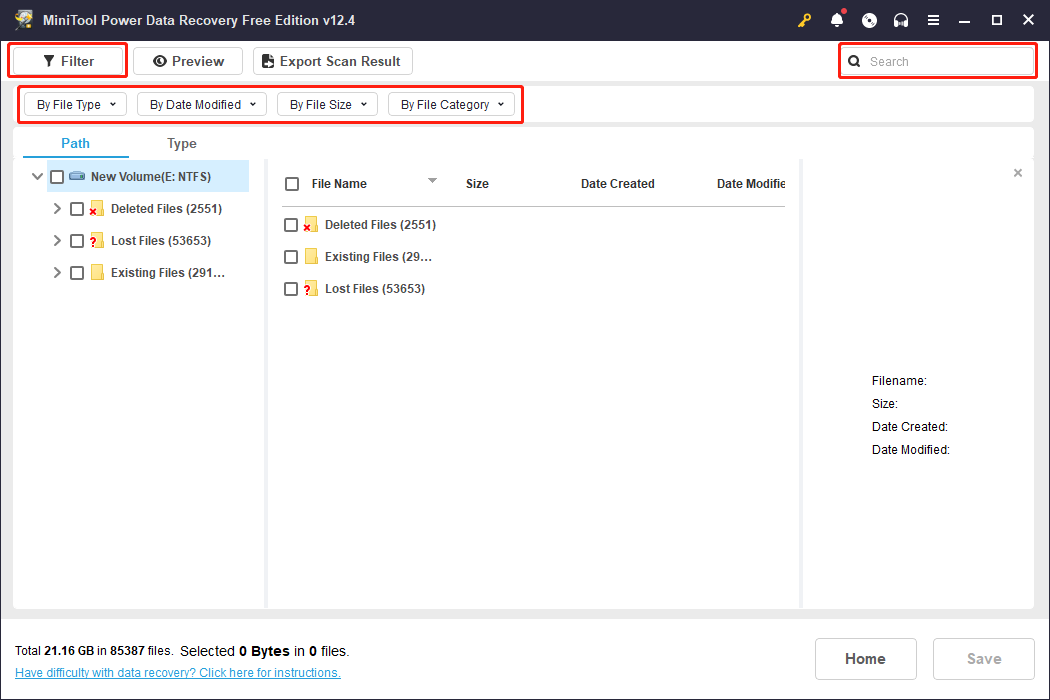Screen dimensions: 1050x700
Task: Open the hamburger menu icon
Action: pos(933,20)
